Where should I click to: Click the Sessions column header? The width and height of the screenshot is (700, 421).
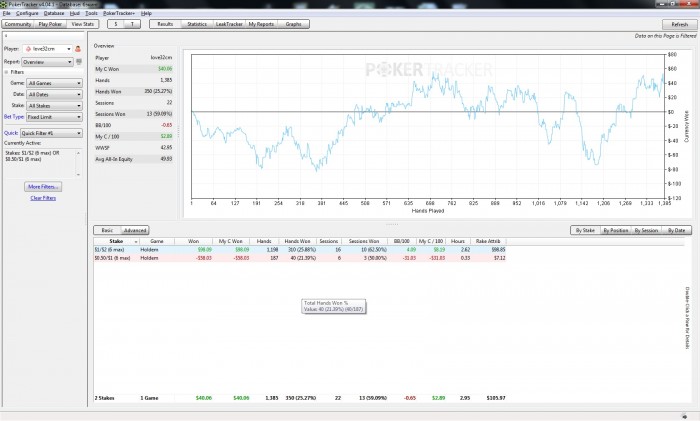click(x=329, y=241)
